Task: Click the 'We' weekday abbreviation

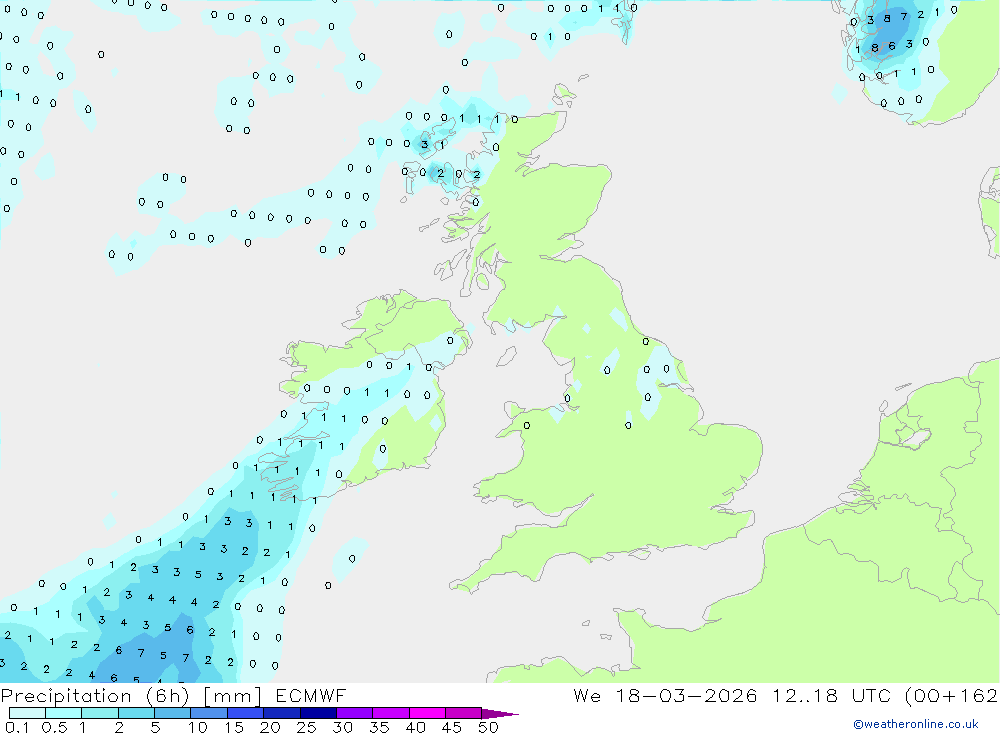Action: tap(587, 695)
